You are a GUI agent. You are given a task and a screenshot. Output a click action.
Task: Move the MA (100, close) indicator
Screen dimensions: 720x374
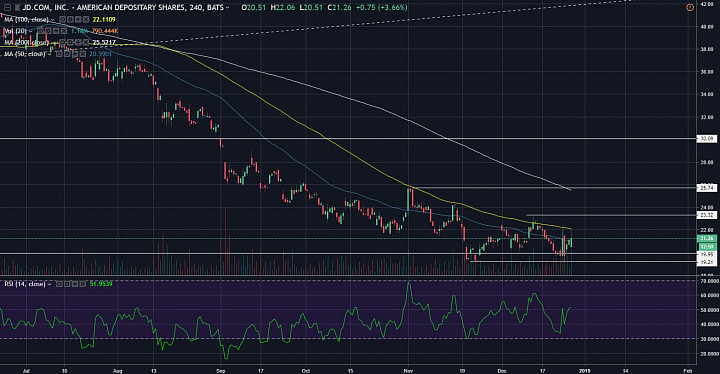tap(78, 20)
